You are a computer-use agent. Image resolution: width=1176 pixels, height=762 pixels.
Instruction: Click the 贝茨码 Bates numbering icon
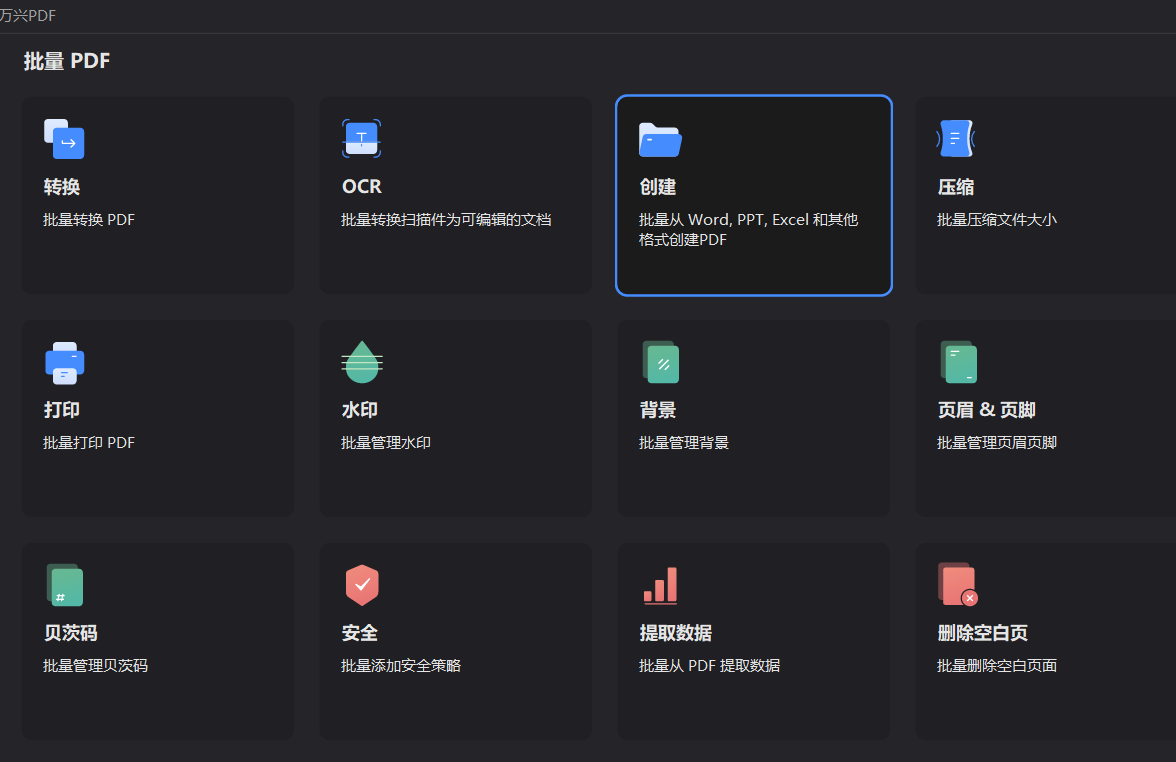(x=64, y=585)
